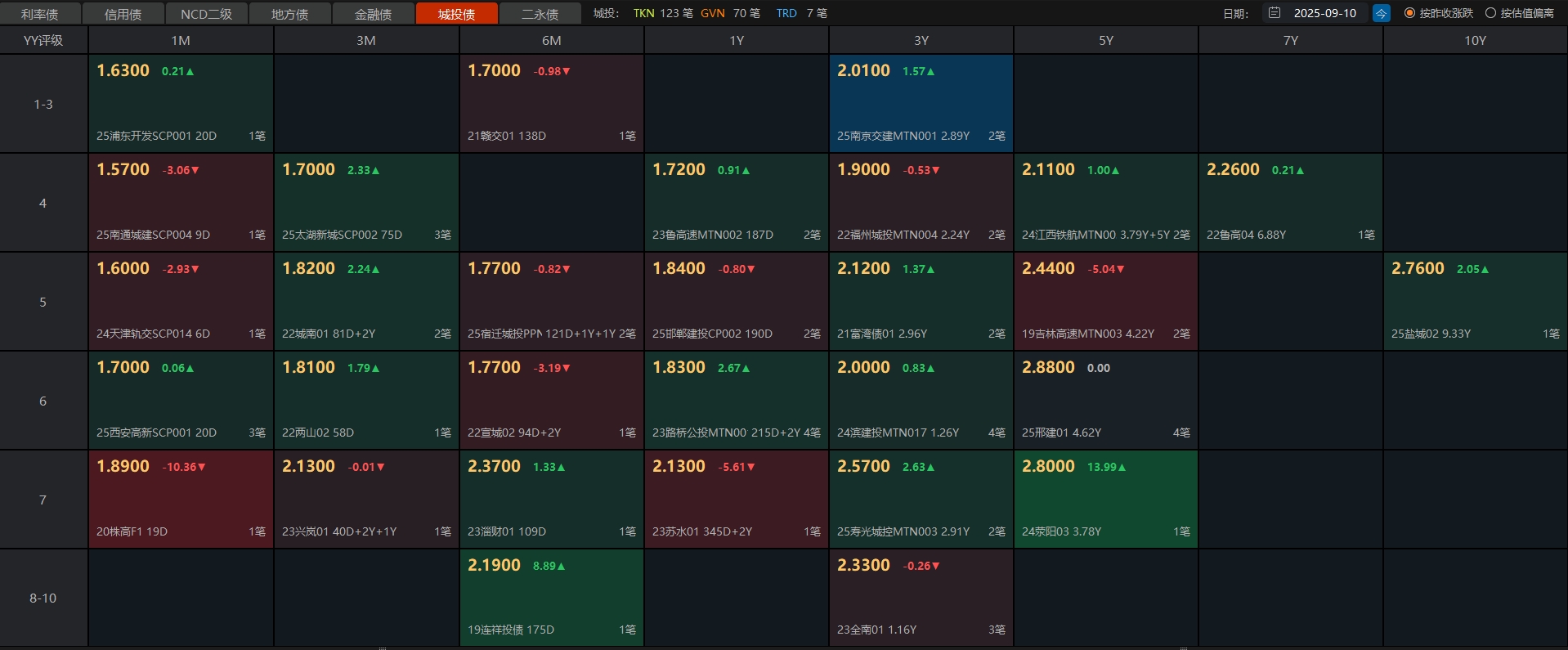
Task: Switch to the 利率债 tab
Action: (x=40, y=14)
